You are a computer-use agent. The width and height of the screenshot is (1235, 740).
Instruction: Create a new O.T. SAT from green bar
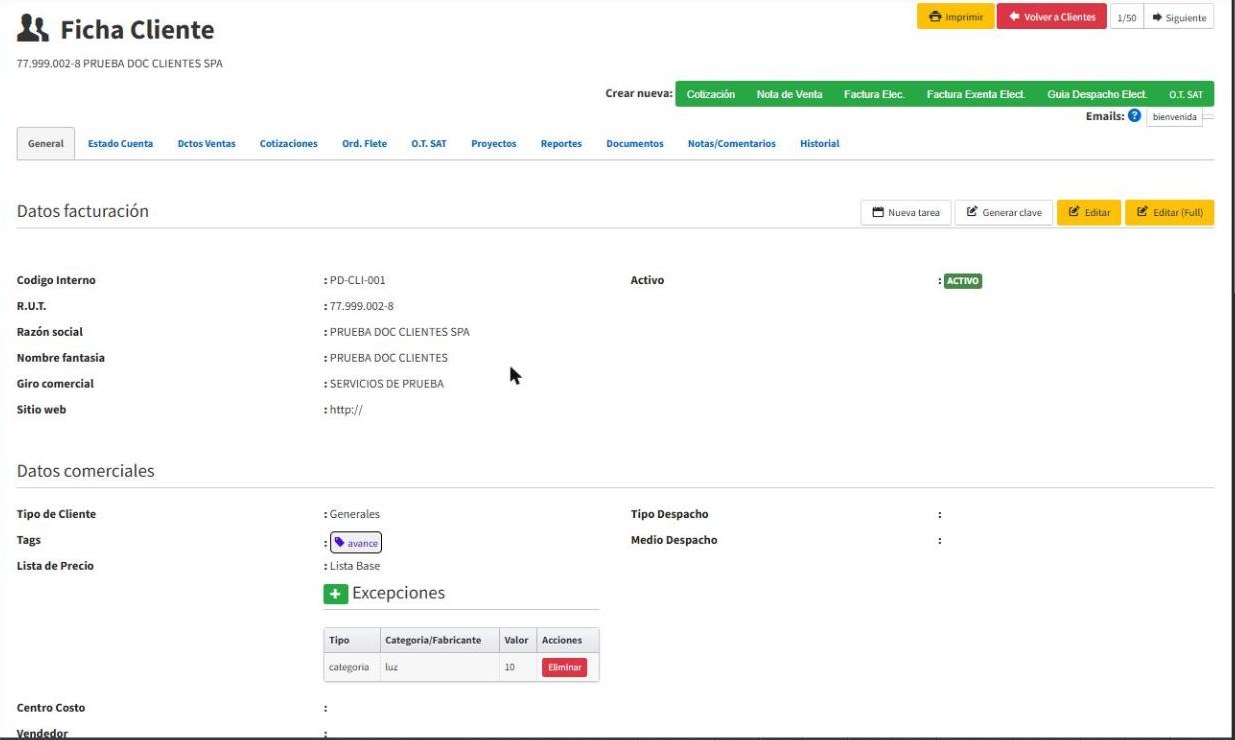(x=1186, y=94)
